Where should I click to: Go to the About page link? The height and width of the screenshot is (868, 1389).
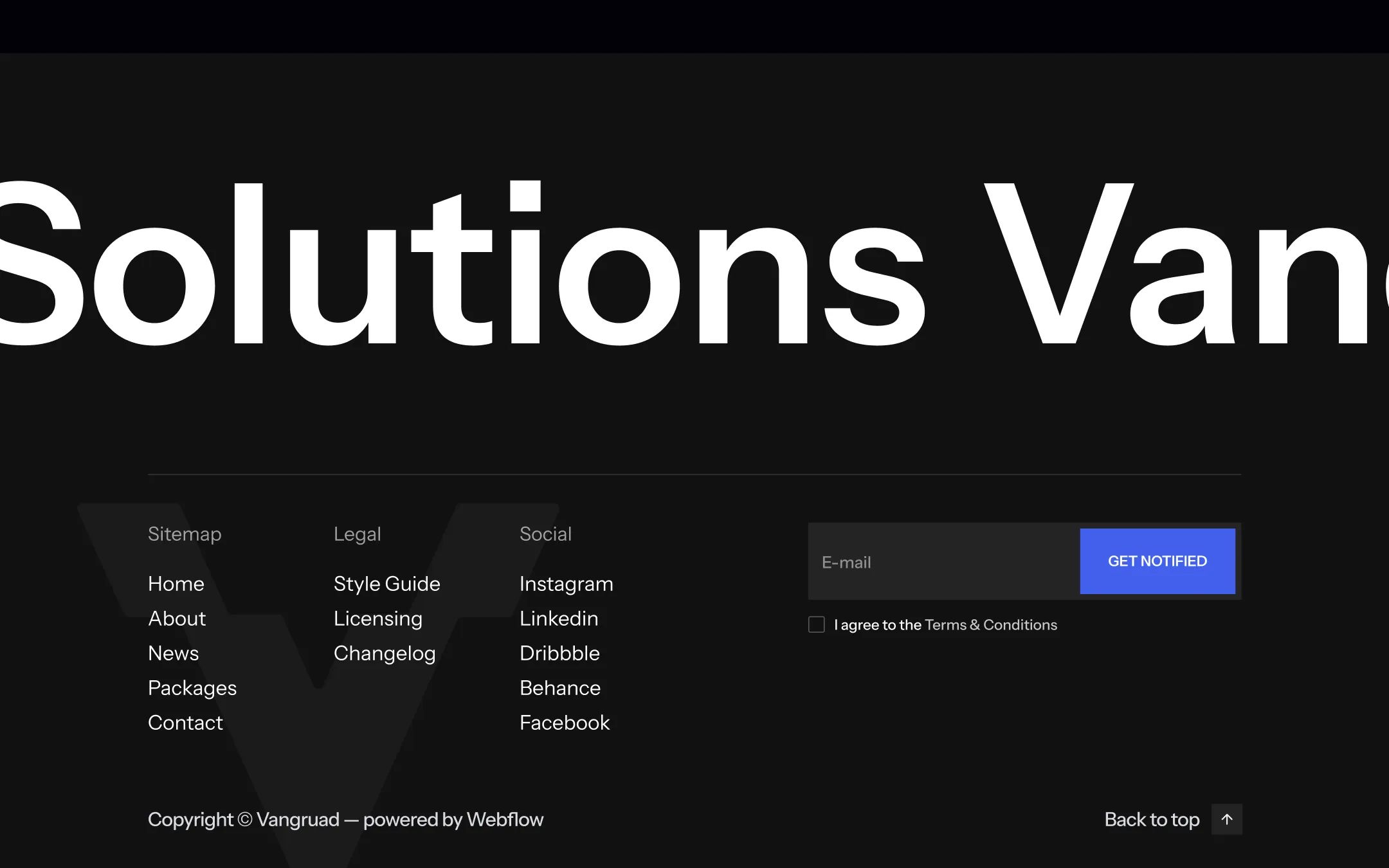point(177,619)
